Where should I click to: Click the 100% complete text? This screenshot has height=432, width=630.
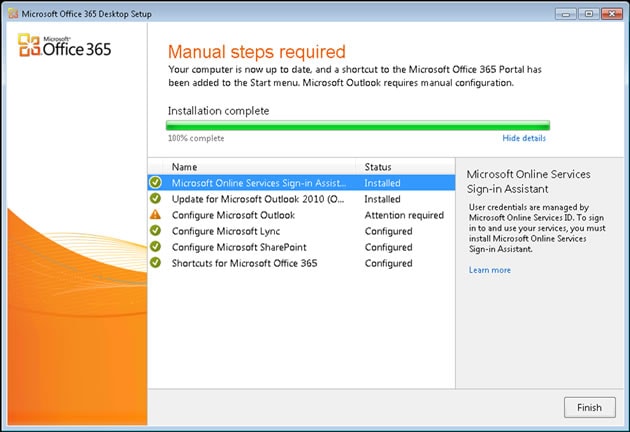click(x=196, y=138)
